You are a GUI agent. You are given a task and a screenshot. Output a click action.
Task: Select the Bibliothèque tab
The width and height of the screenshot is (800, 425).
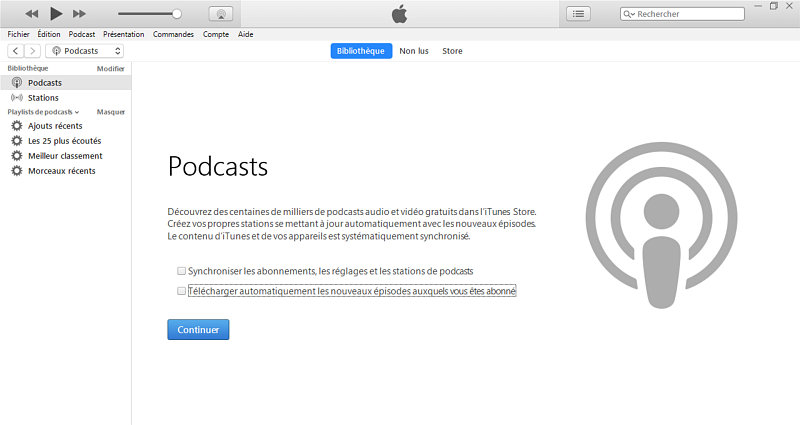point(361,51)
